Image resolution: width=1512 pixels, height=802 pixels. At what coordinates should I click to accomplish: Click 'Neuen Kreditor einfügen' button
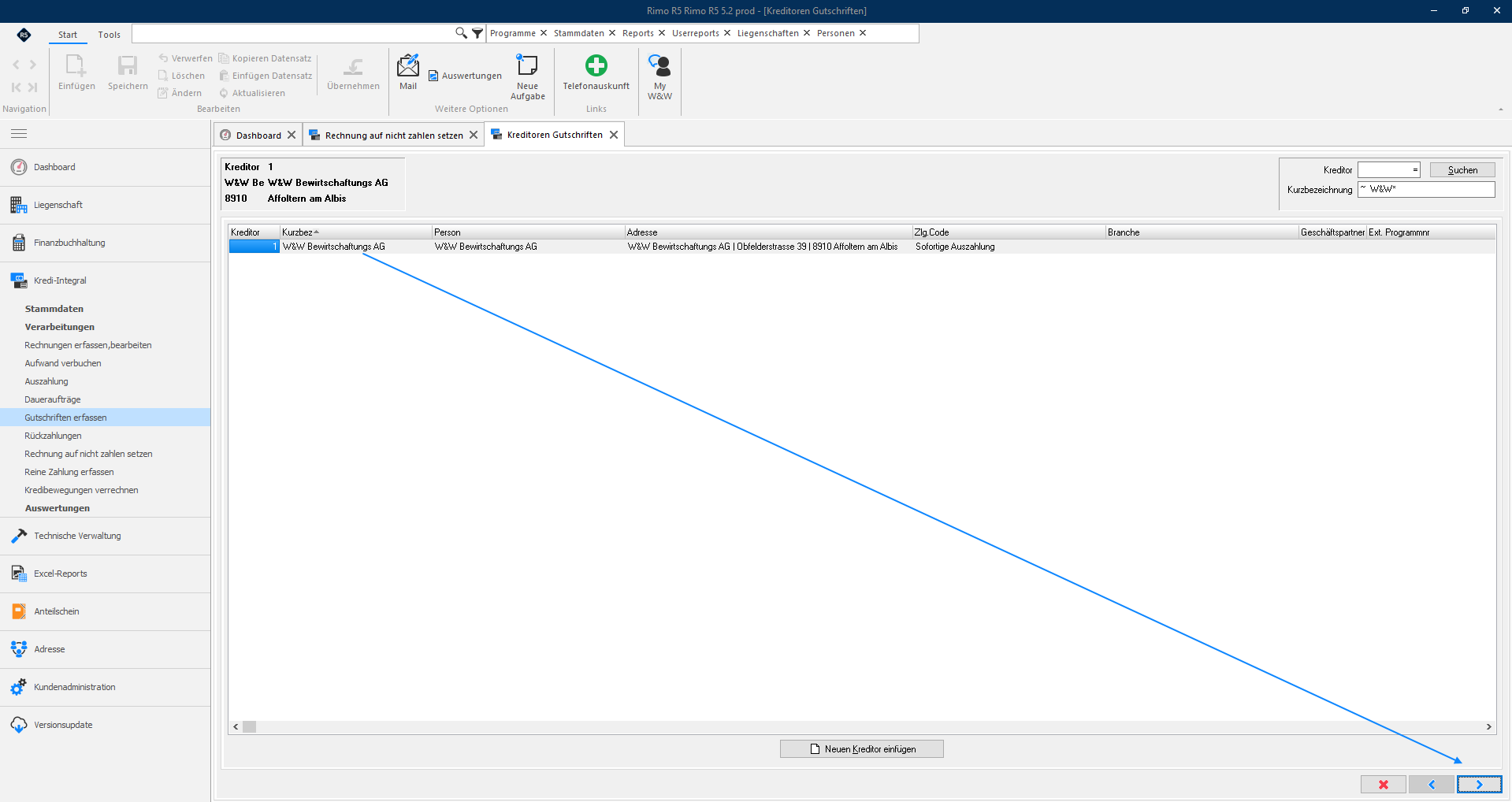(x=861, y=749)
